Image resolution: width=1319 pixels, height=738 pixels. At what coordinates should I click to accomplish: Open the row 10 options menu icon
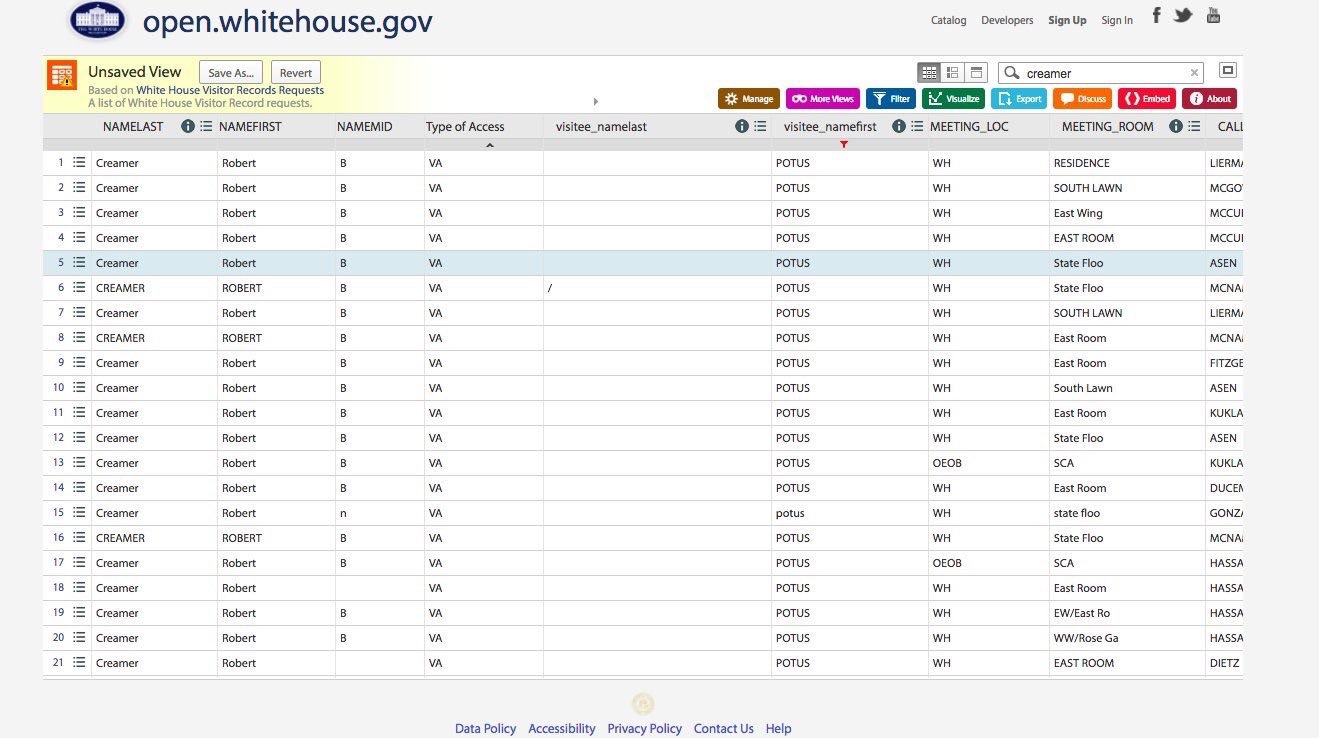click(x=79, y=387)
